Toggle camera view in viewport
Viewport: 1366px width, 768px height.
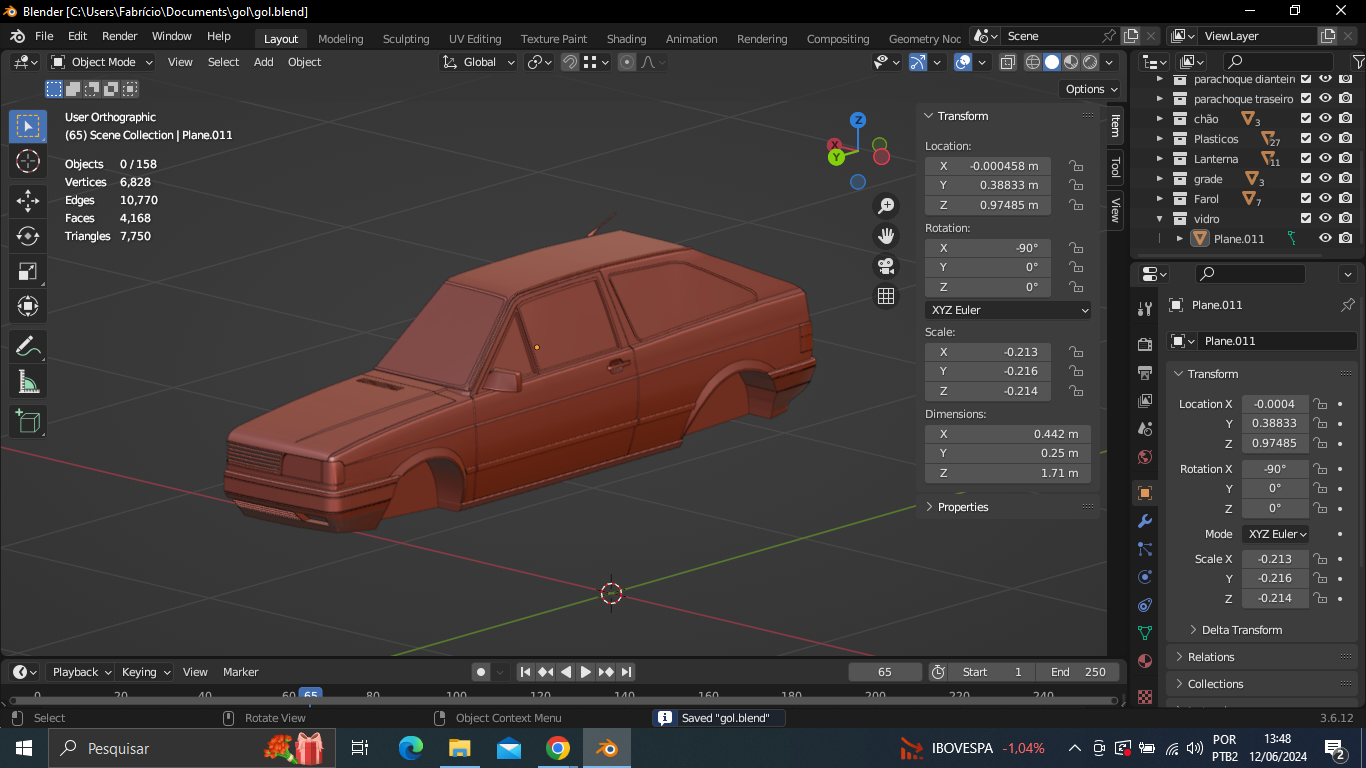coord(886,266)
